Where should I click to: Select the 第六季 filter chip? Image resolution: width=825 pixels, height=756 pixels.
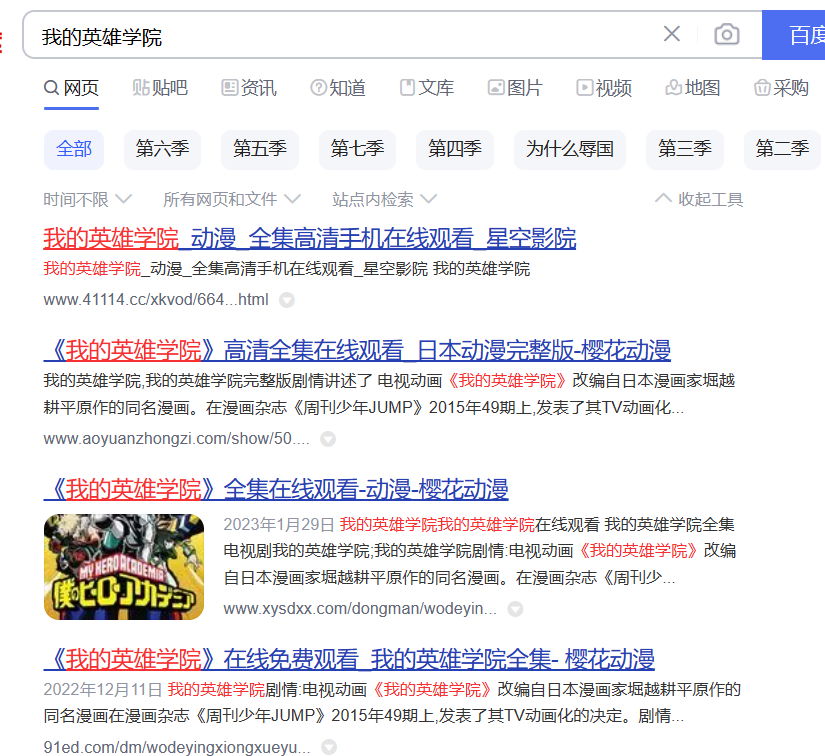pyautogui.click(x=163, y=149)
